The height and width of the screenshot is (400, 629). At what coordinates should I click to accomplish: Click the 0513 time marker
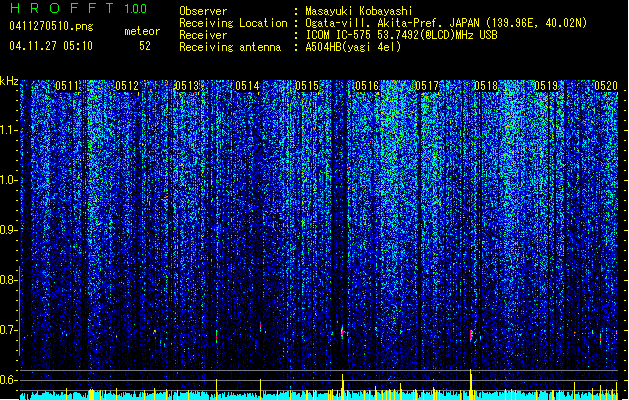187,86
